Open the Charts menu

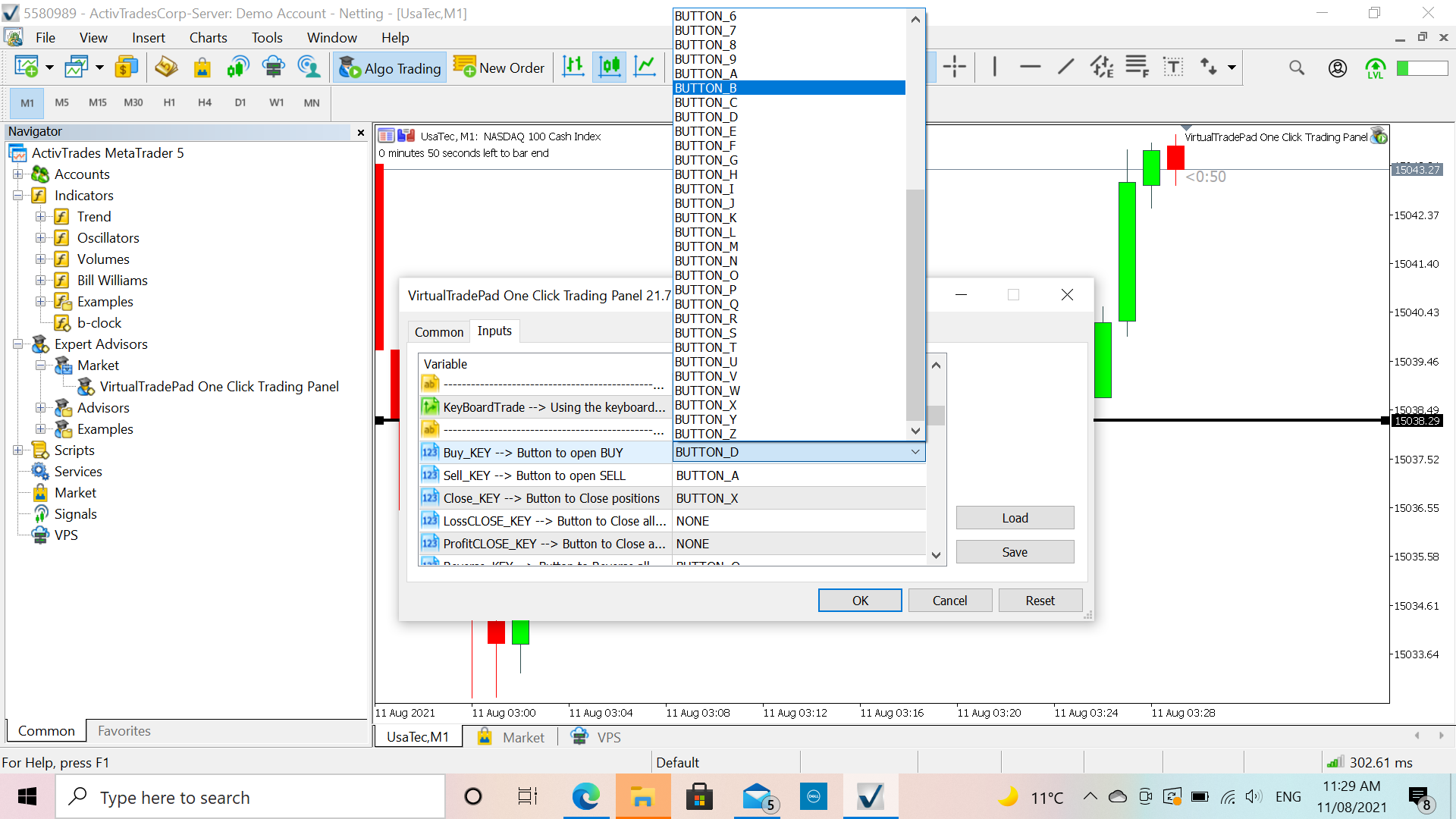click(x=208, y=37)
